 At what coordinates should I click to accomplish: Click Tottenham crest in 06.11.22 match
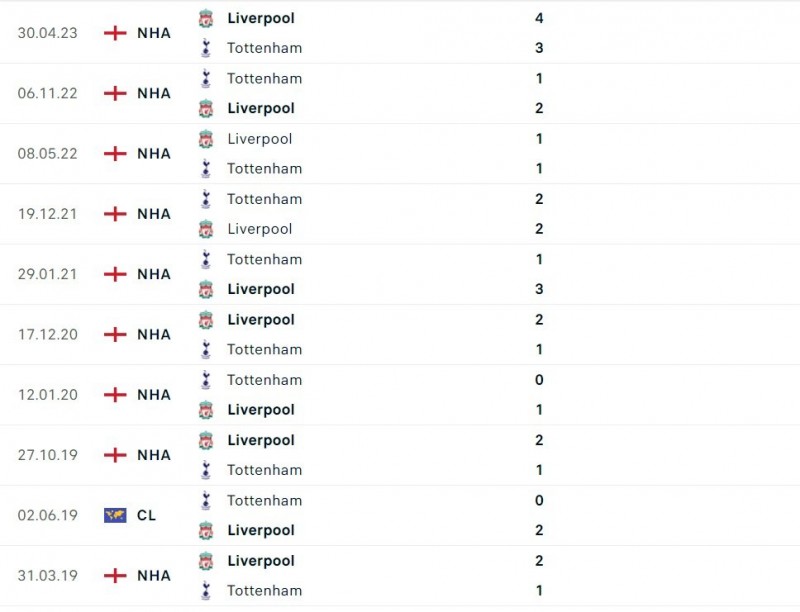(x=205, y=78)
